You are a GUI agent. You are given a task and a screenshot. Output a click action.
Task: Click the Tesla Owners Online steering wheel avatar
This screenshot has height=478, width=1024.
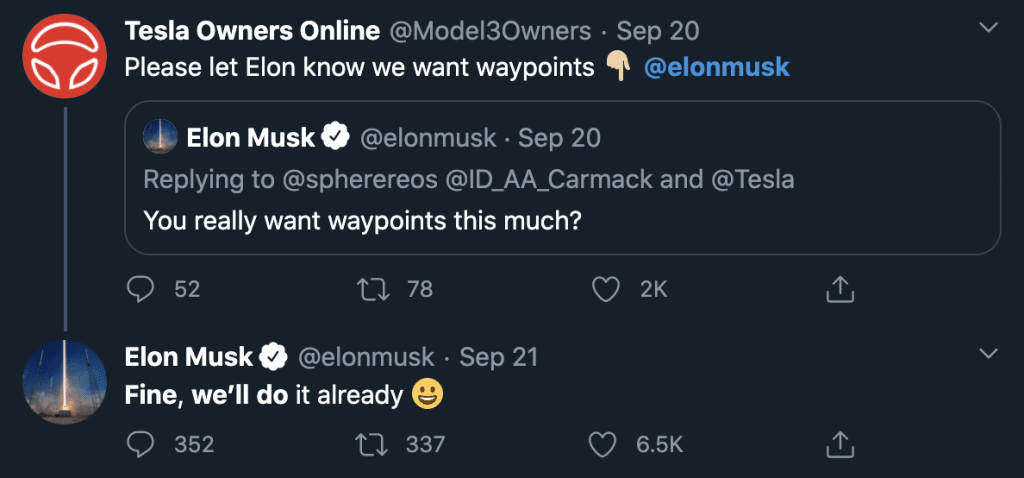point(64,55)
